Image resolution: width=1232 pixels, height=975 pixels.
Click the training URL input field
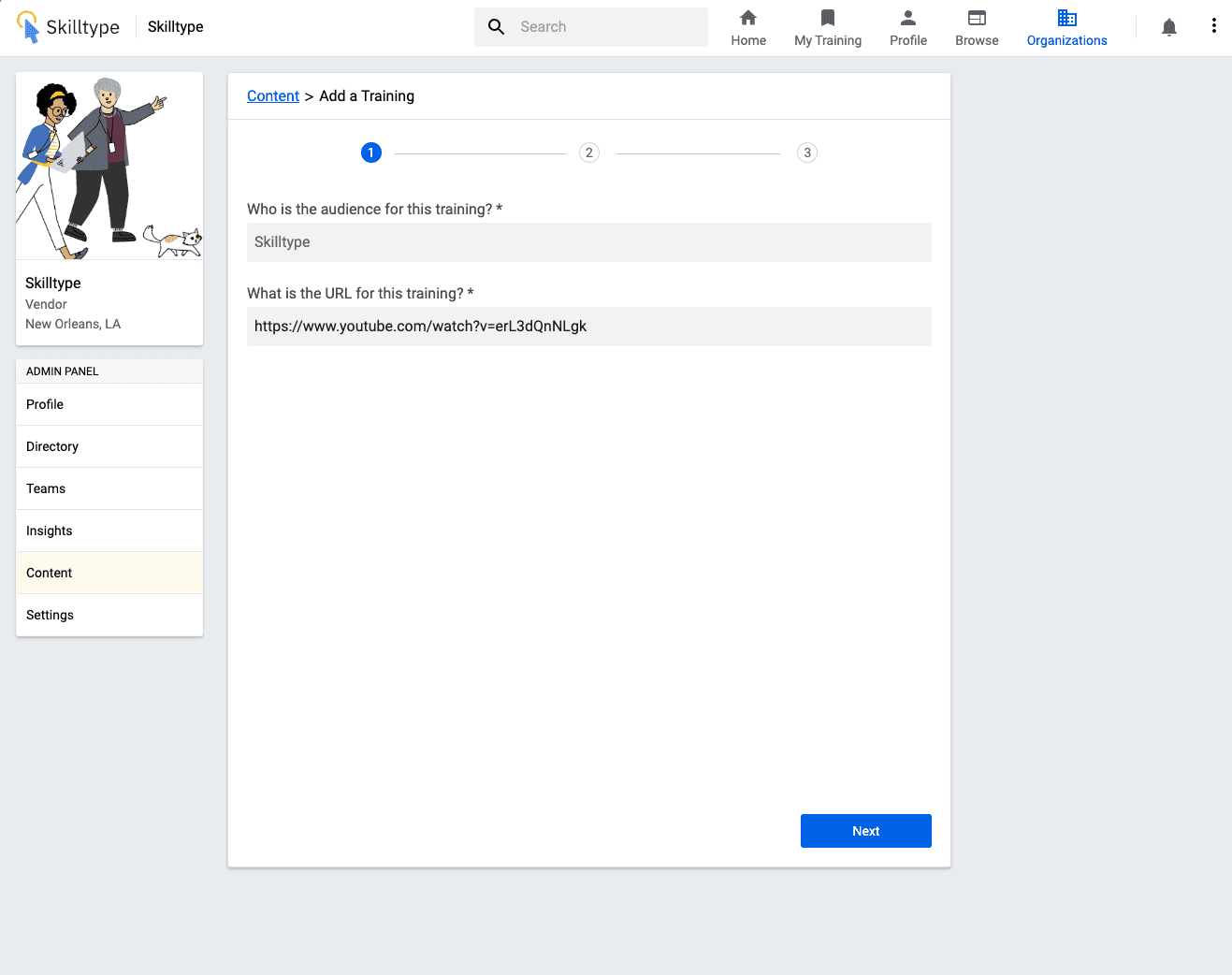589,327
